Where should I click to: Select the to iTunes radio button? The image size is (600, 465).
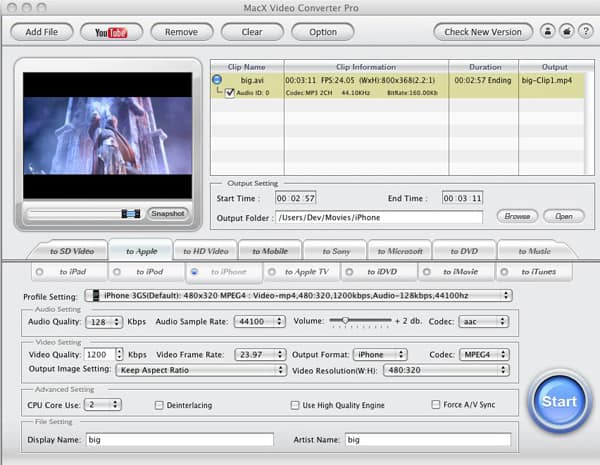(x=504, y=272)
